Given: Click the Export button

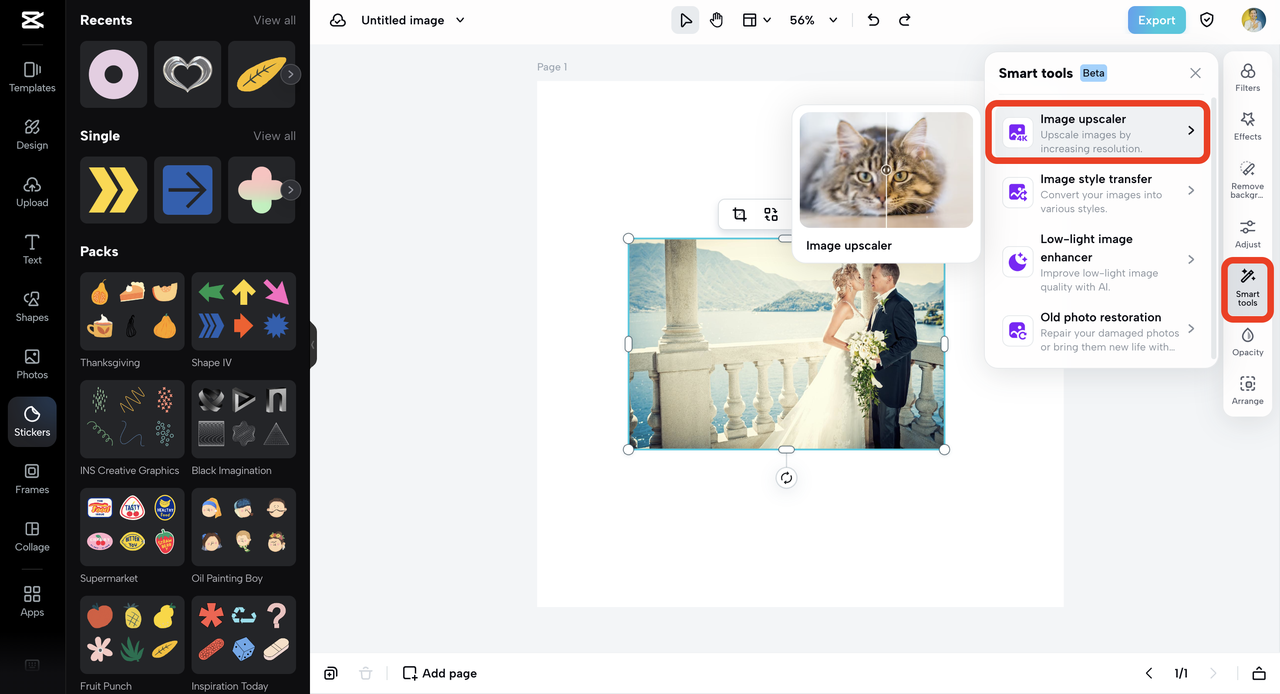Looking at the screenshot, I should tap(1156, 20).
